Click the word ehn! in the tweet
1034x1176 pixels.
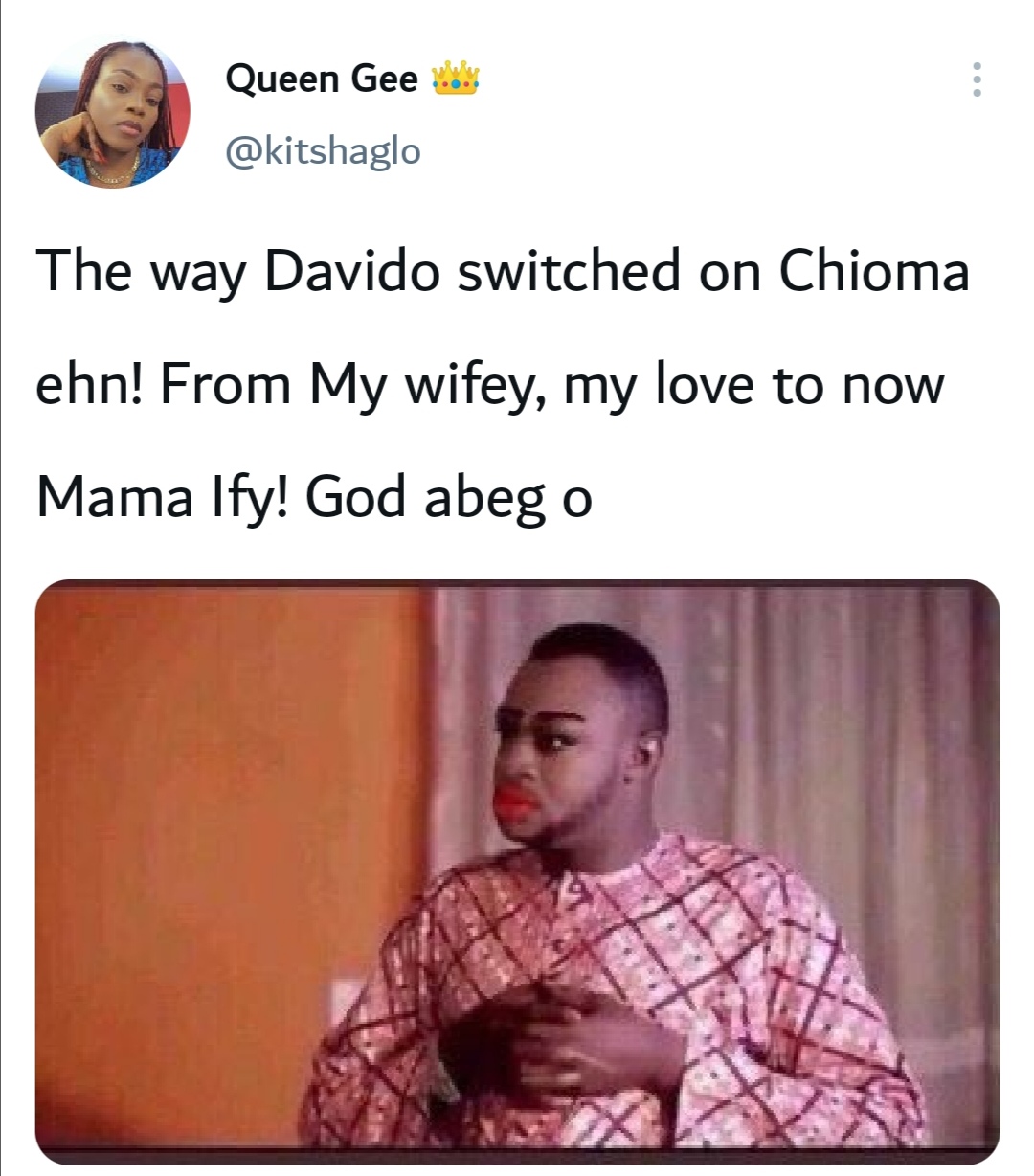pos(89,386)
